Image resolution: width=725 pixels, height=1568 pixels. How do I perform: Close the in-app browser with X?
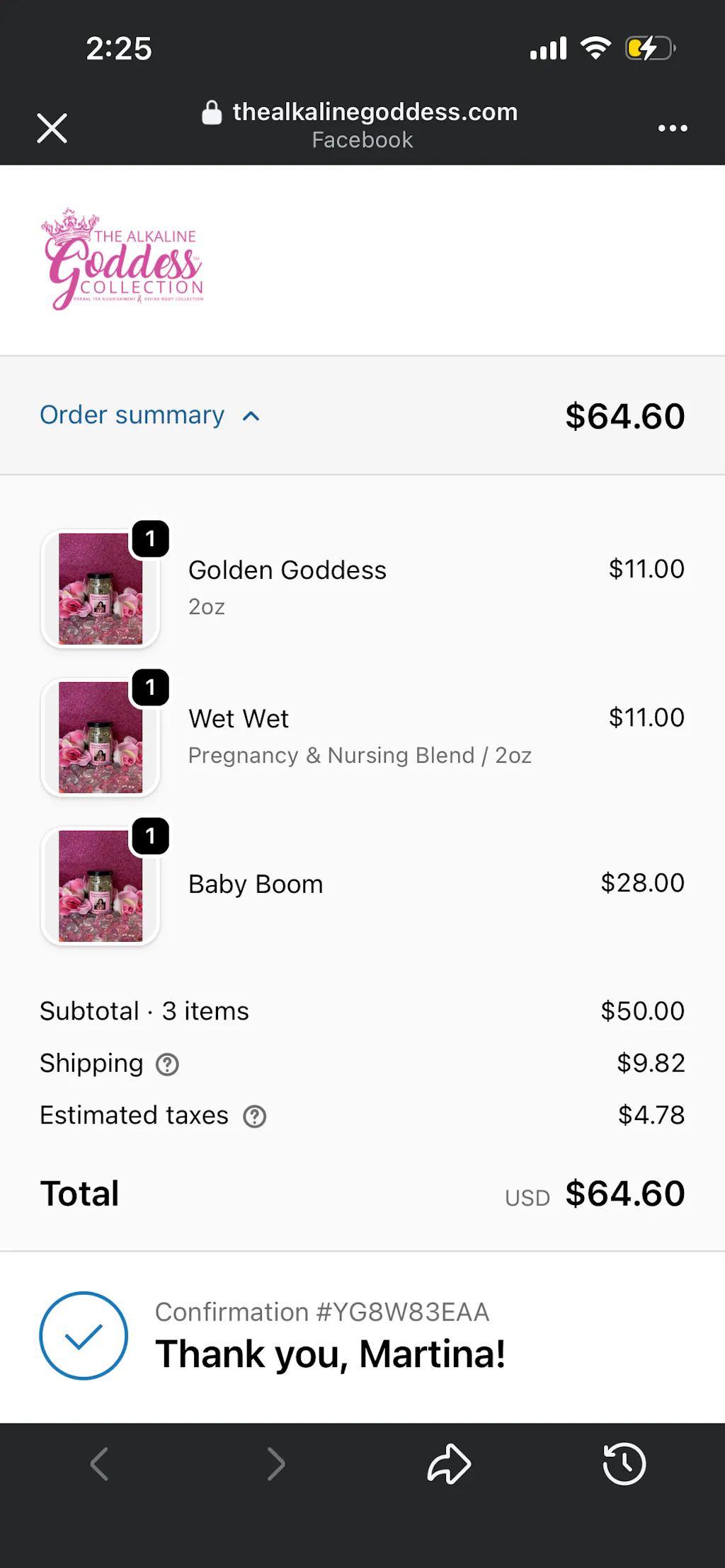52,128
